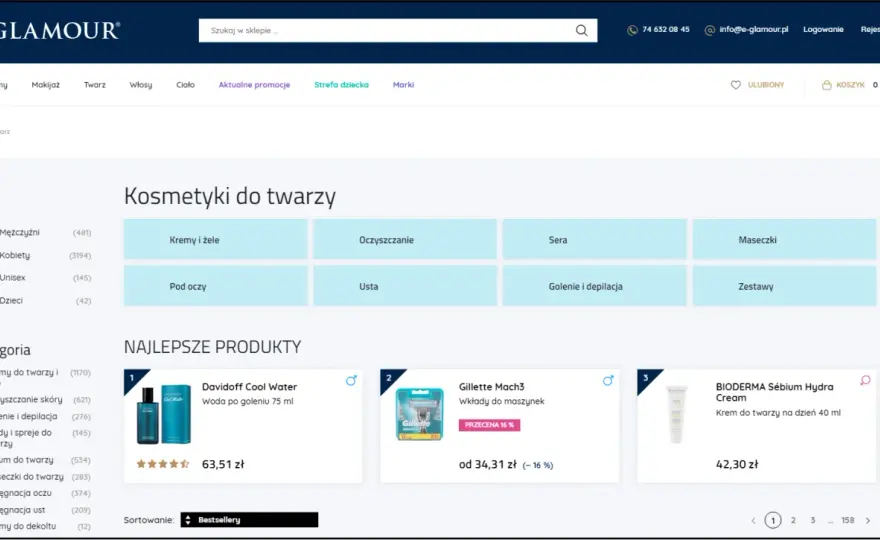Screen dimensions: 880x540
Task: Click PRZECENA 16 % badge
Action: click(x=489, y=425)
